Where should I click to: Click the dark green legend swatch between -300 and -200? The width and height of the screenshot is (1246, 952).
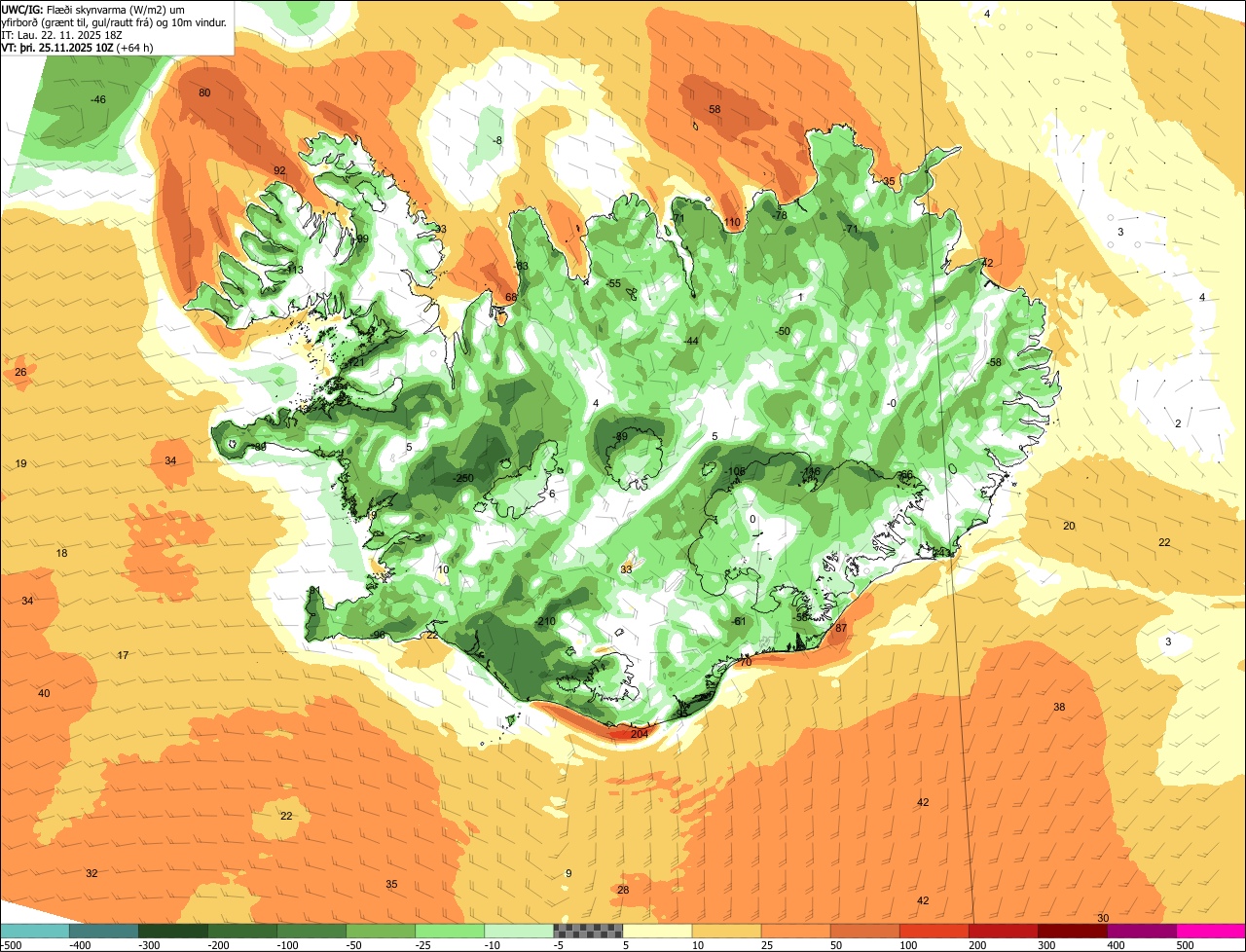pos(172,931)
